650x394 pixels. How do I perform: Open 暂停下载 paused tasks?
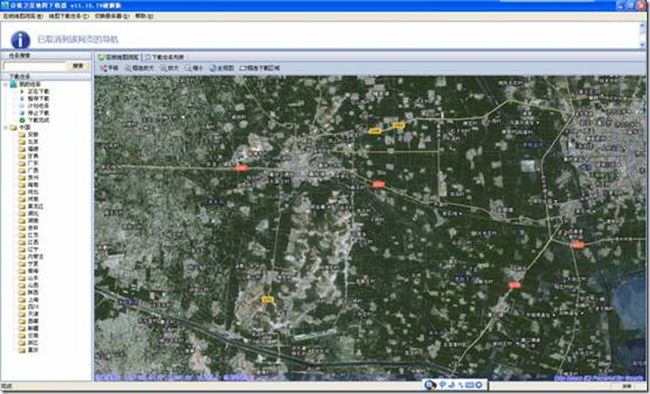click(x=35, y=99)
